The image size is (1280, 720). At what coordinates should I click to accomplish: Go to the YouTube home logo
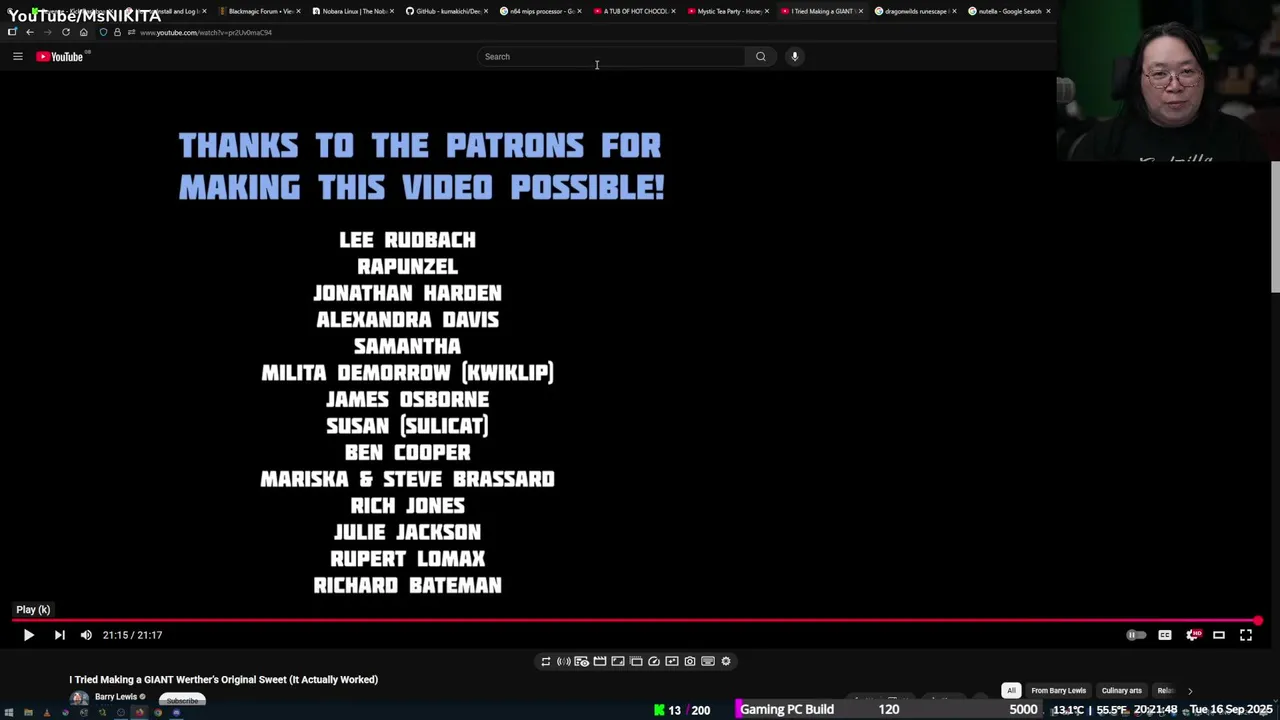(60, 57)
